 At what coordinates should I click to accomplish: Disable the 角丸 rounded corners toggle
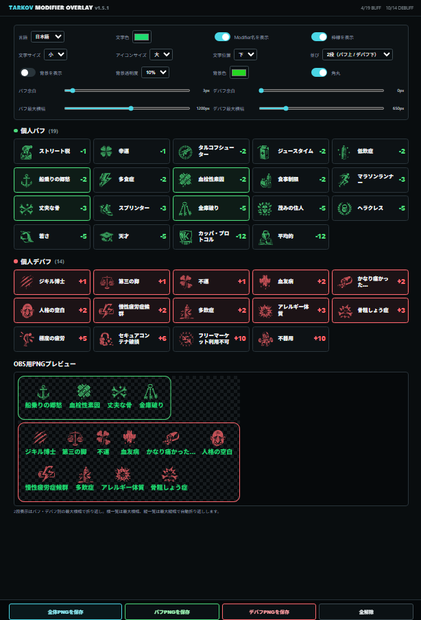click(x=319, y=73)
